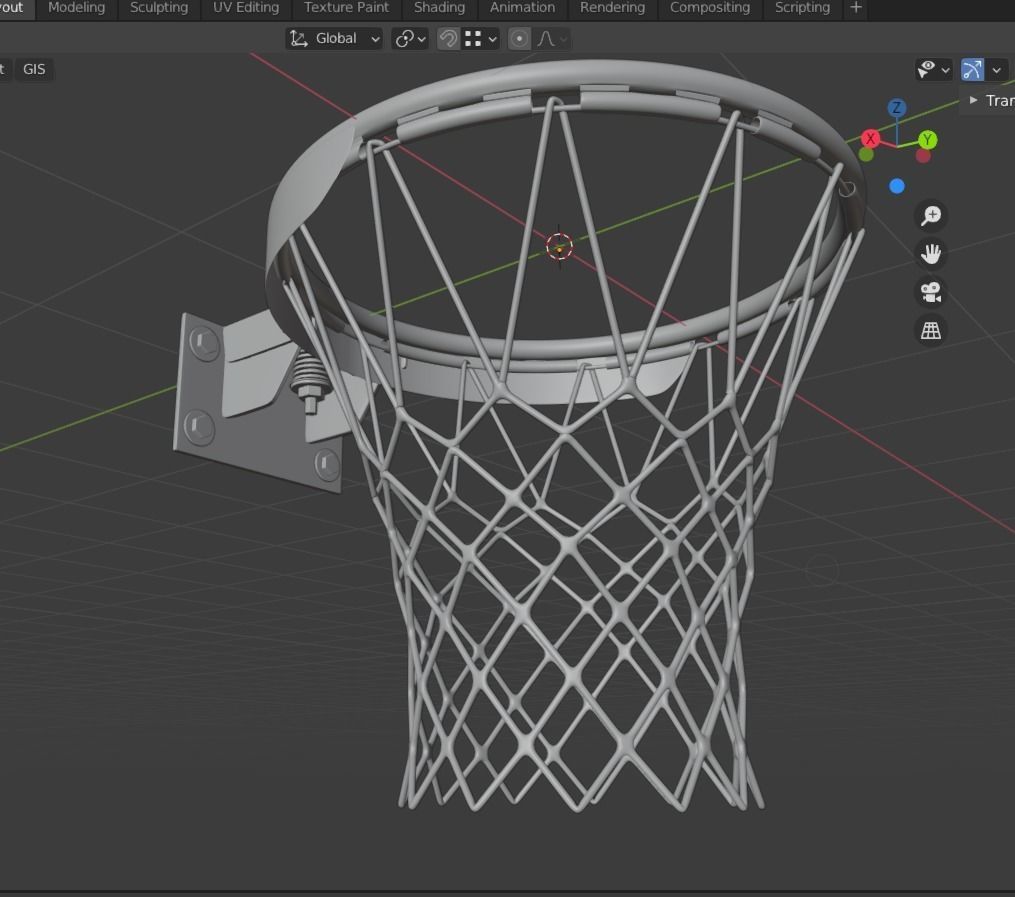1015x897 pixels.
Task: Click the transform orientation axes icon
Action: pyautogui.click(x=298, y=38)
